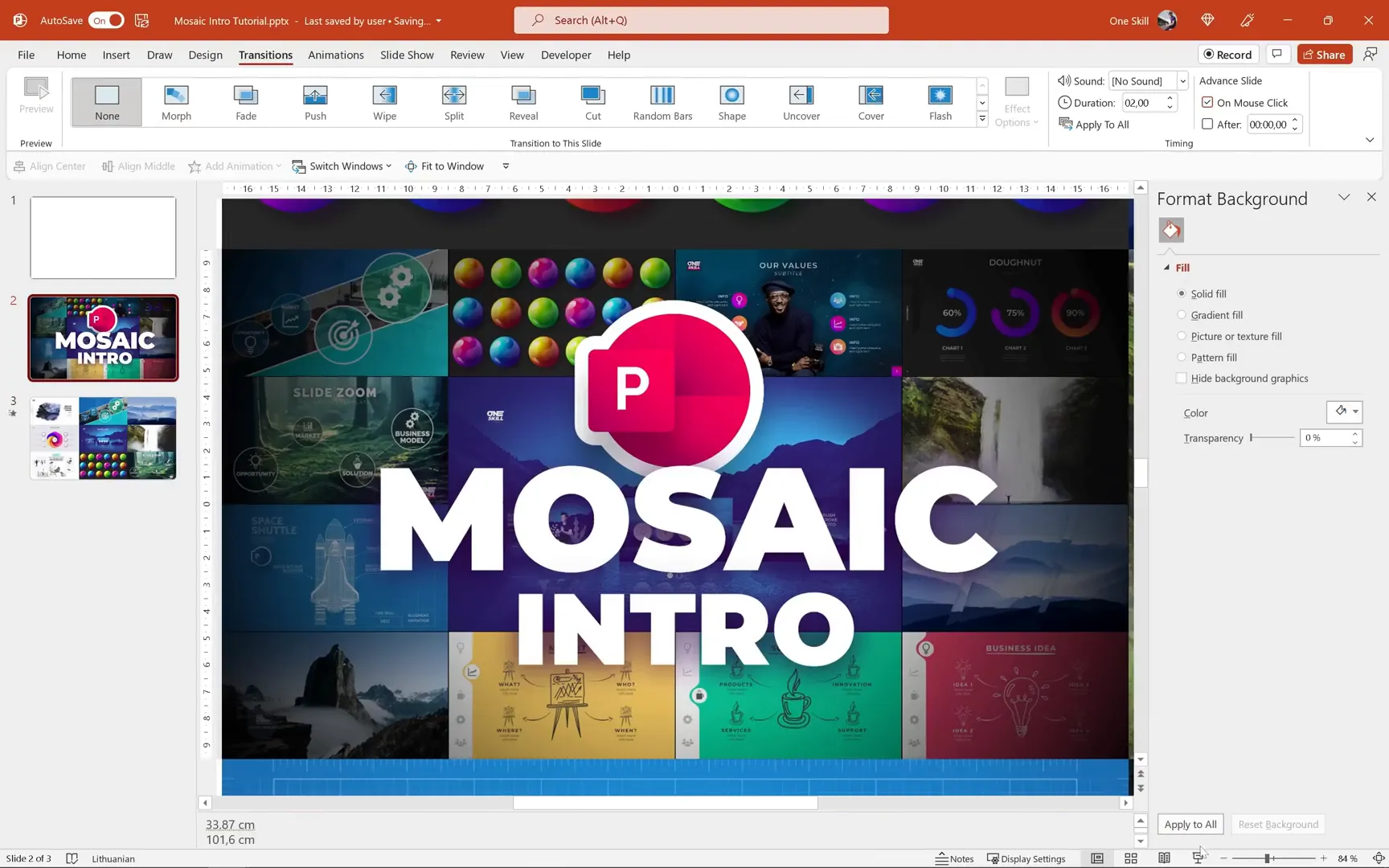Switch to the Insert tab

[x=116, y=55]
